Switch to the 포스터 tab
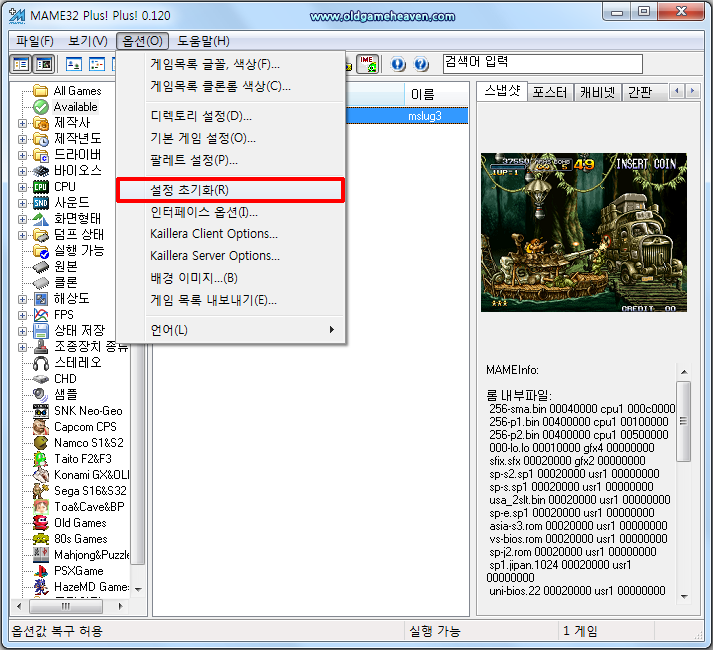 pos(550,92)
